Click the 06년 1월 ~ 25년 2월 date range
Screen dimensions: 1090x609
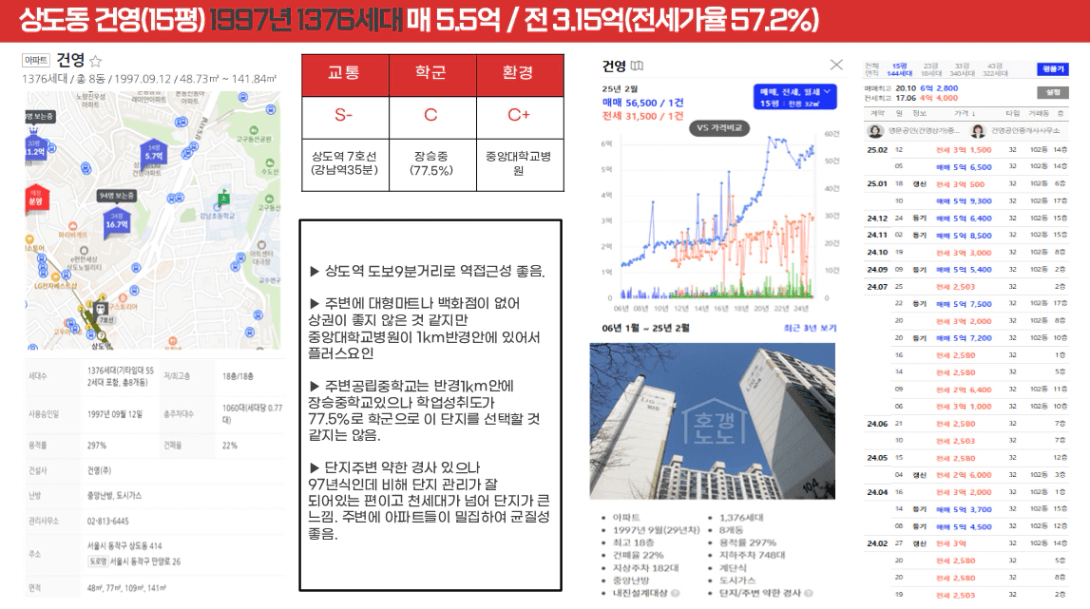[645, 328]
